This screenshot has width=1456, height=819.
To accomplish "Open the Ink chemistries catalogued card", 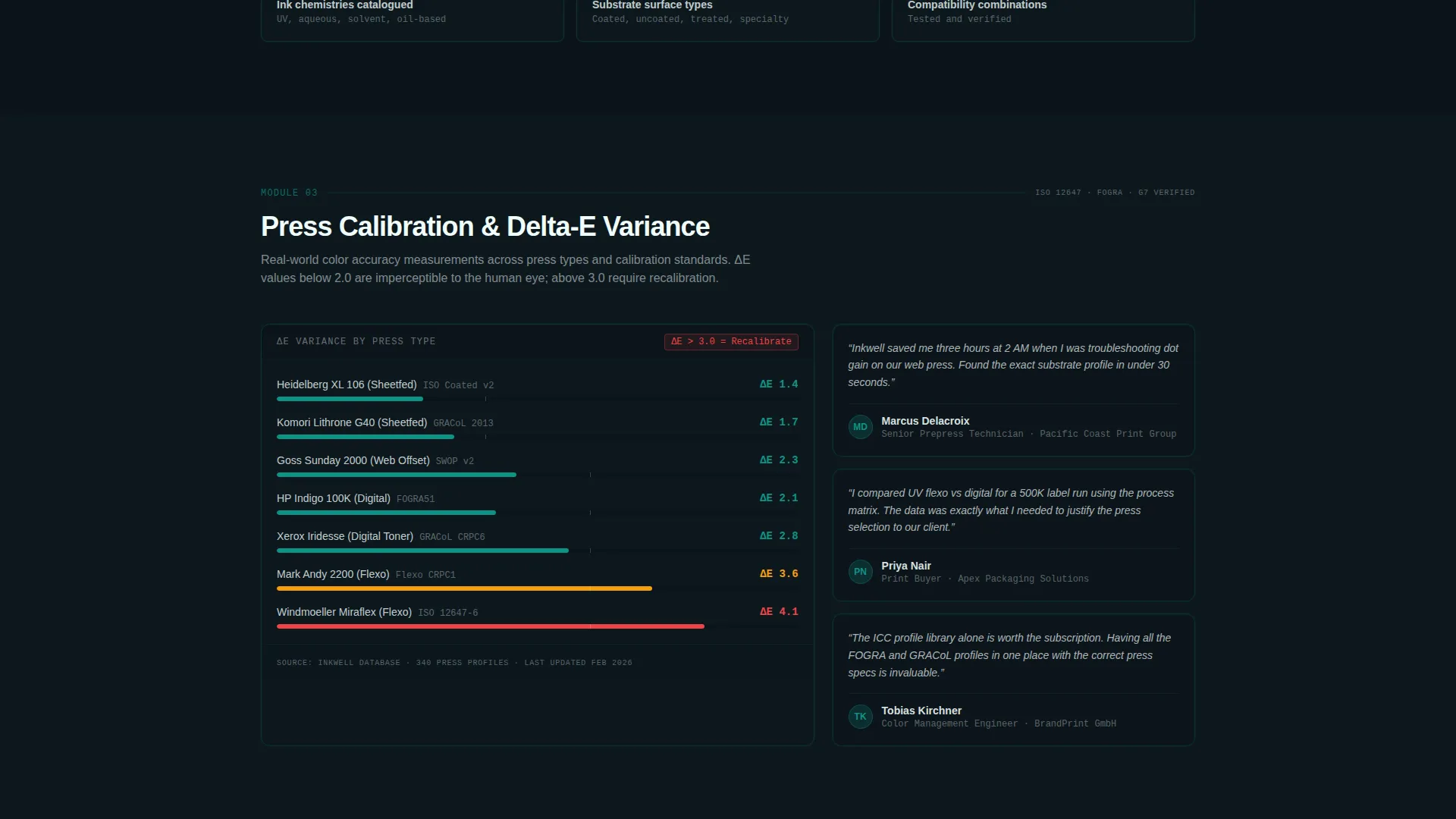I will (413, 17).
